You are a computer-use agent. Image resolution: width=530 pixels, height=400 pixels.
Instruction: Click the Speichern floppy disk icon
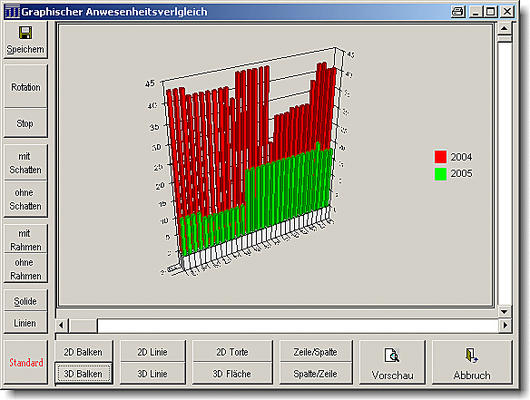25,33
